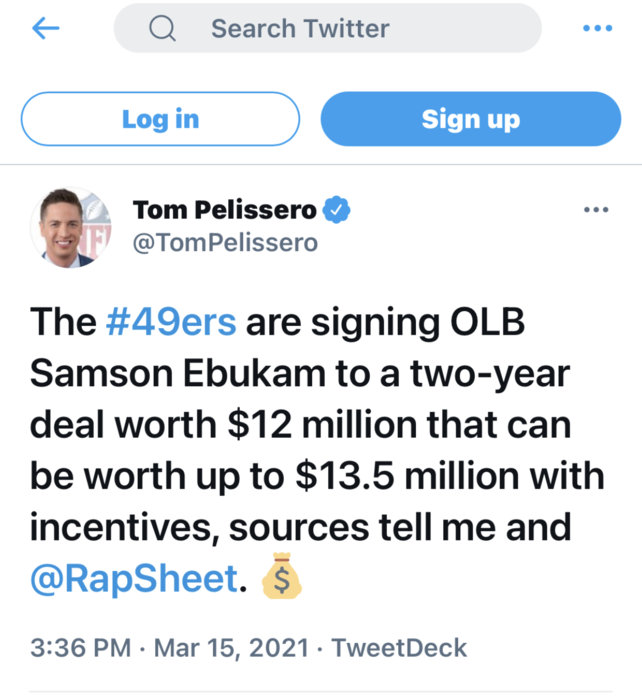Click the '$13.5 million with' tweet line
The image size is (642, 700).
coord(450,476)
